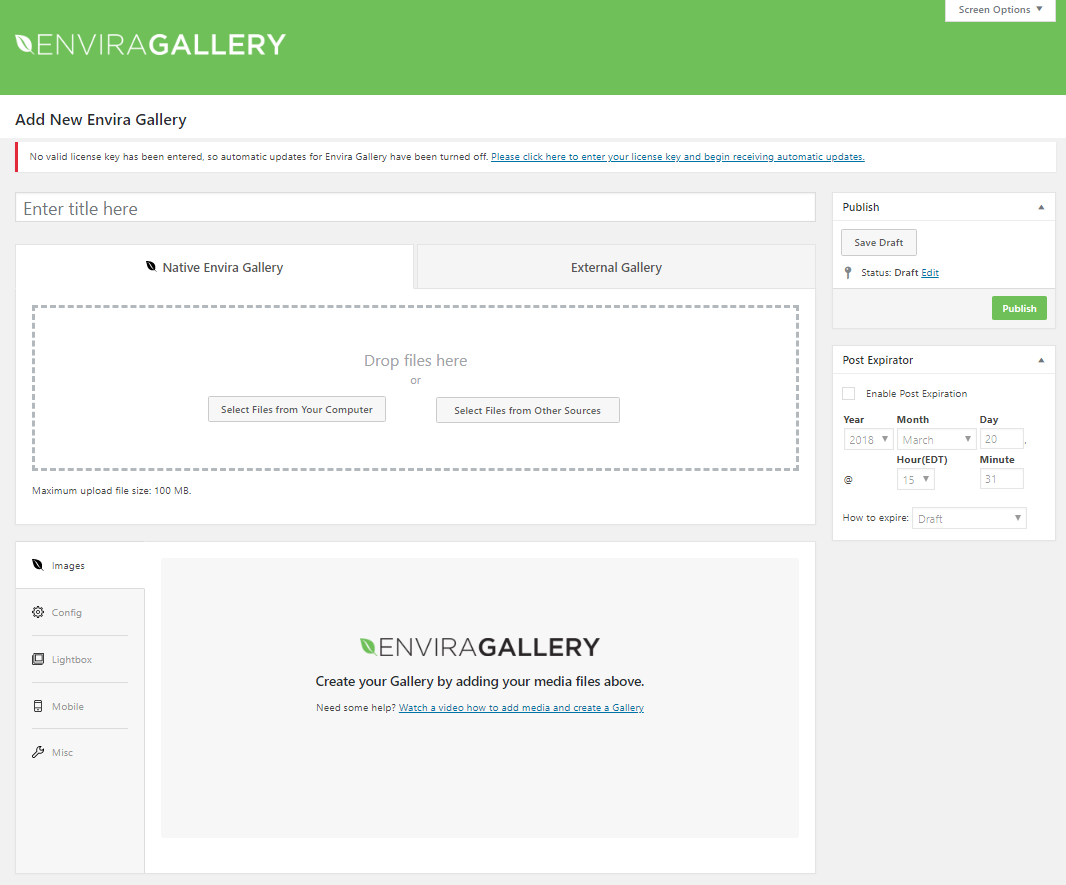Click the leaf icon on Native Envira Gallery tab
Image resolution: width=1066 pixels, height=885 pixels.
tap(151, 267)
